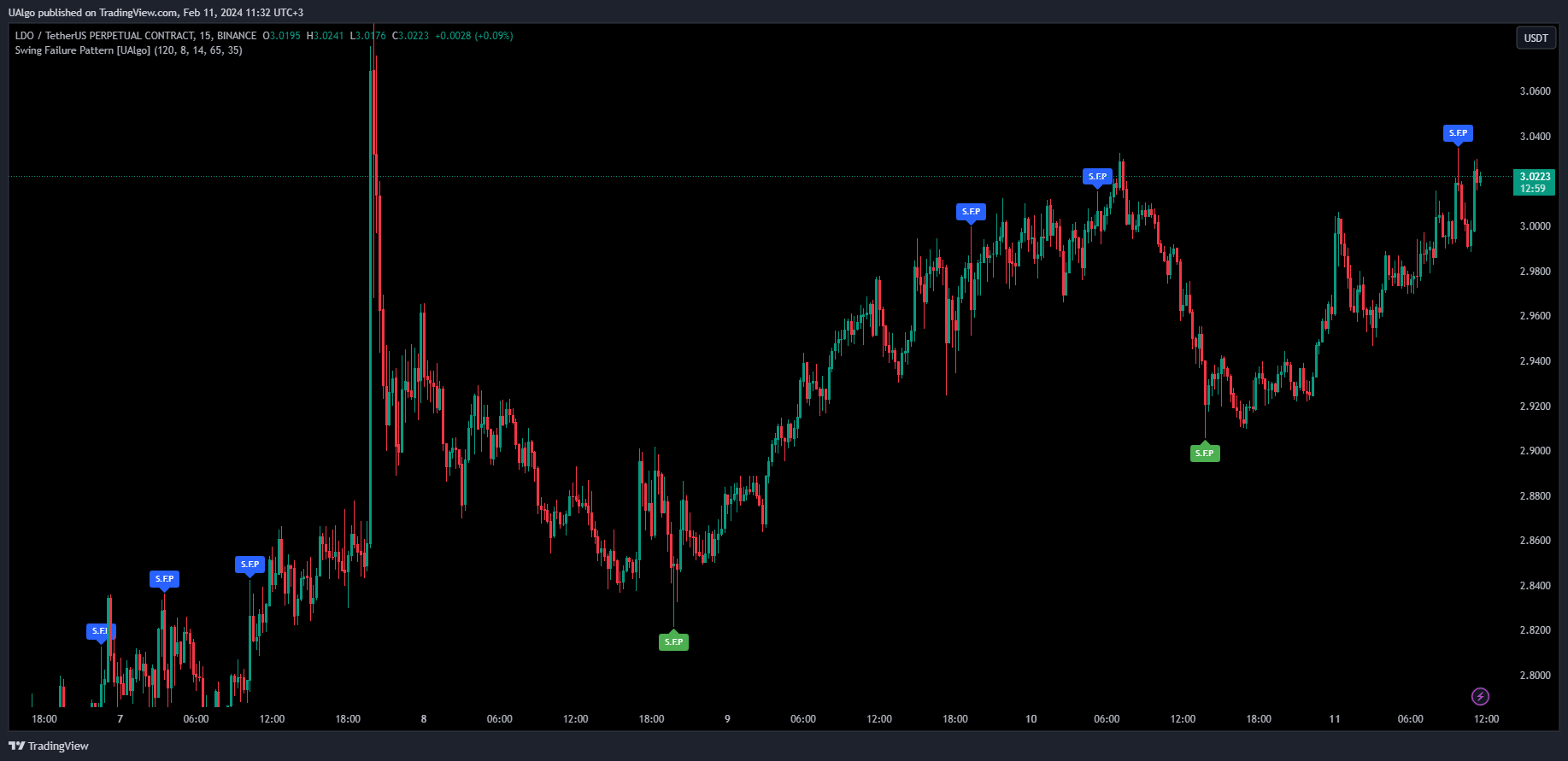The width and height of the screenshot is (1568, 761).
Task: Click the date label 7 on time axis
Action: (120, 719)
